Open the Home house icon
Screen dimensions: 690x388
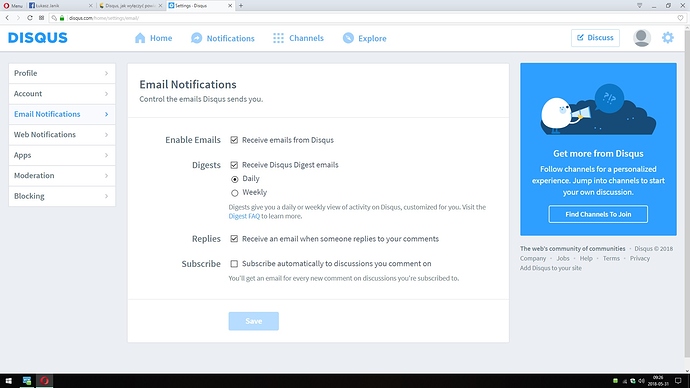tap(140, 38)
